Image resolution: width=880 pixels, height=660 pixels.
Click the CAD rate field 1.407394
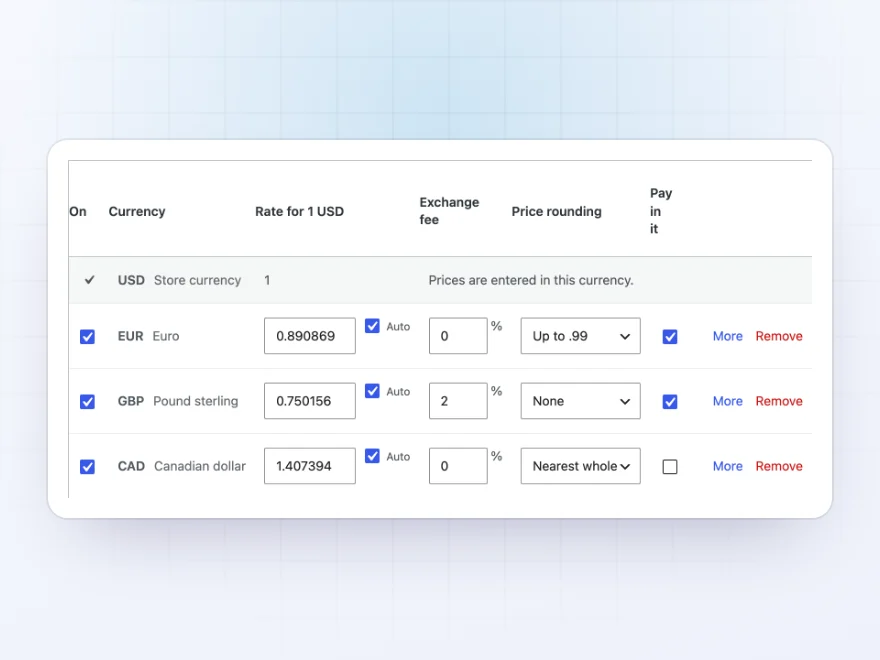point(310,466)
